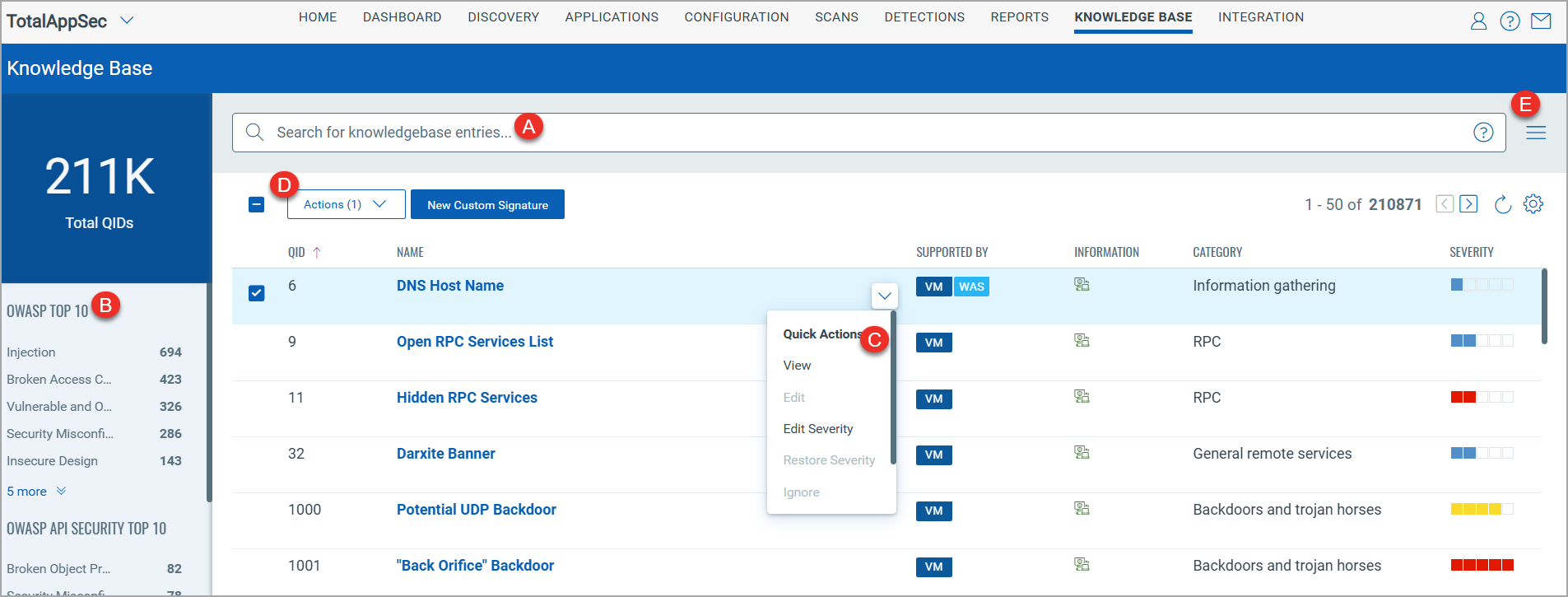Sort by SEVERITY column header
The height and width of the screenshot is (597, 1568).
[x=1472, y=253]
